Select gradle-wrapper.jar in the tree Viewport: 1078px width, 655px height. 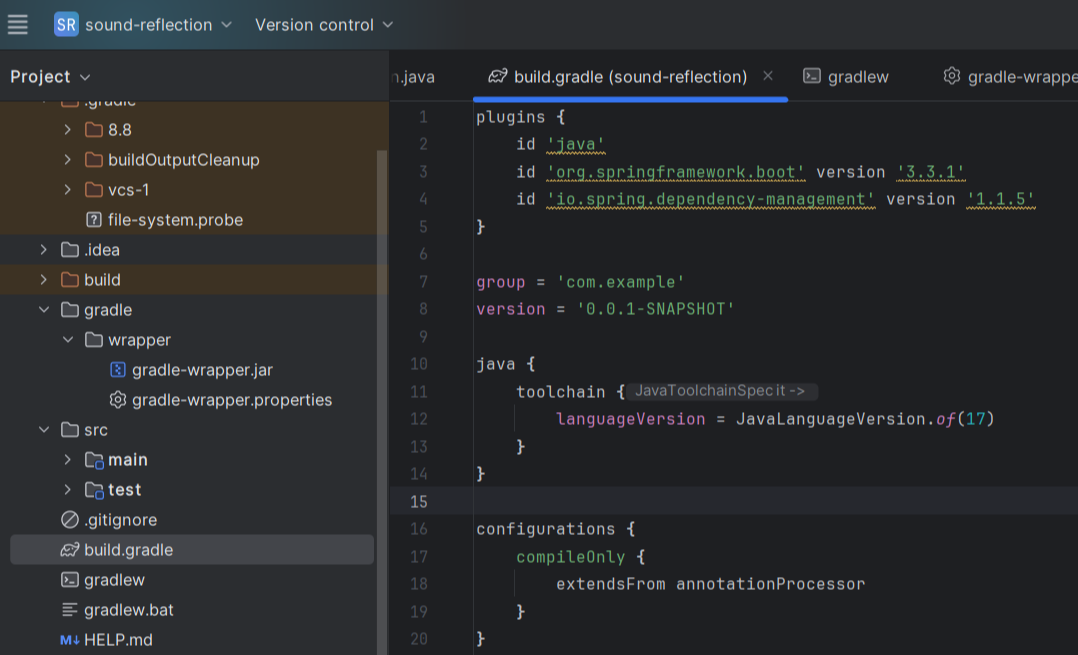(202, 370)
